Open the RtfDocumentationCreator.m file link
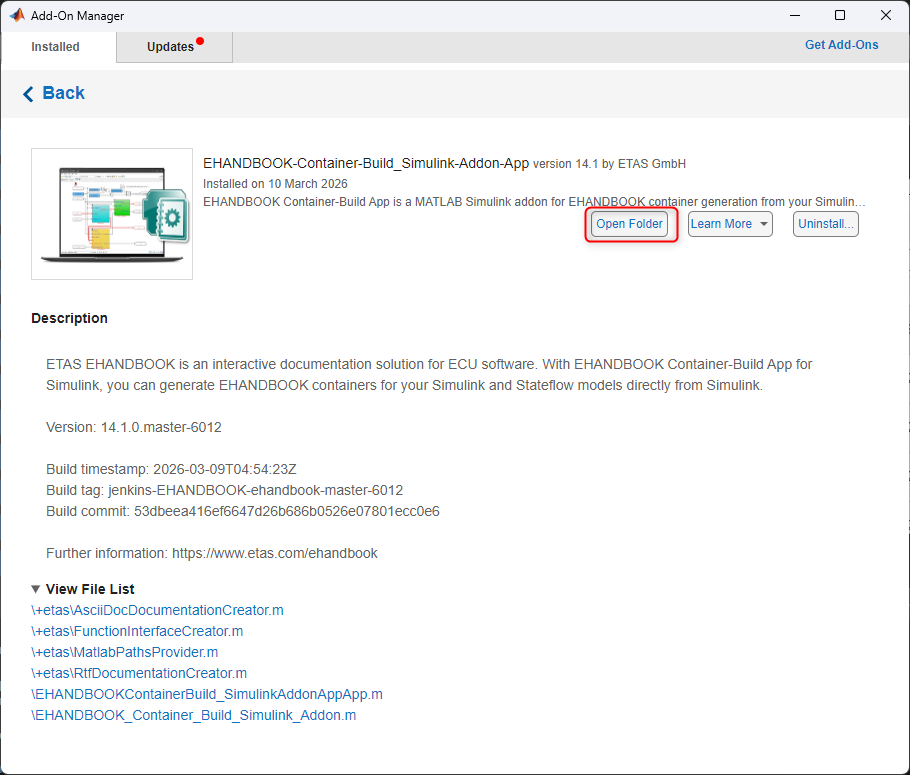Screen dimensions: 910x775 139,673
